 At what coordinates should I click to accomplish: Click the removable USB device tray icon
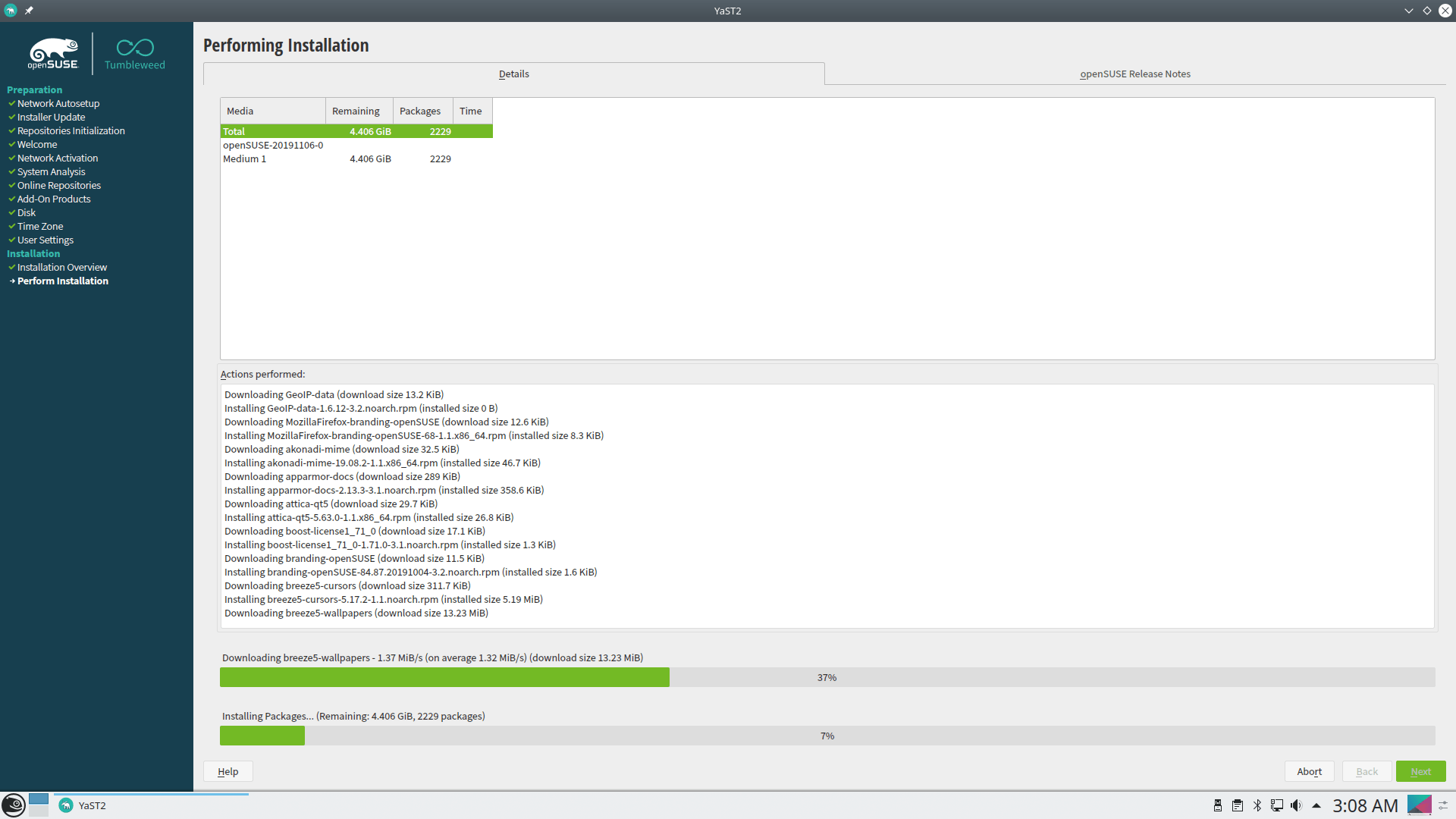1217,805
